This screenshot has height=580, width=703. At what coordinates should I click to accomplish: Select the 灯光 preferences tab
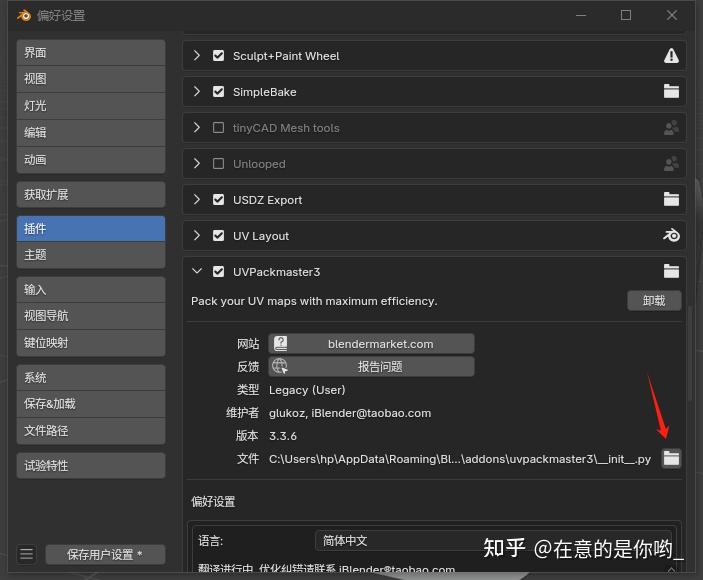coord(91,106)
